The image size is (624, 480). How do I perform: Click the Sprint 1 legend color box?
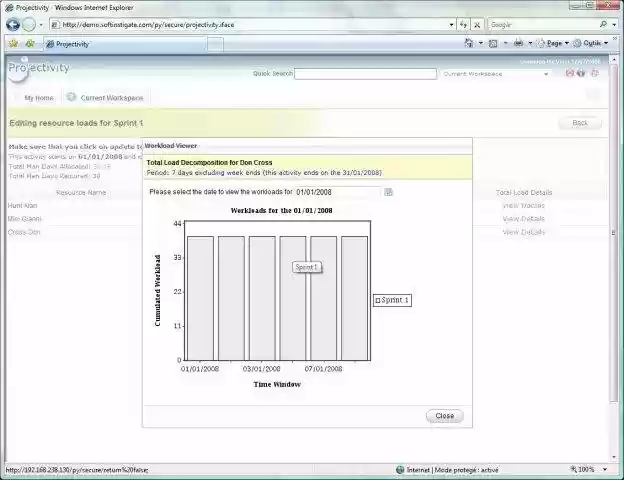coord(378,300)
